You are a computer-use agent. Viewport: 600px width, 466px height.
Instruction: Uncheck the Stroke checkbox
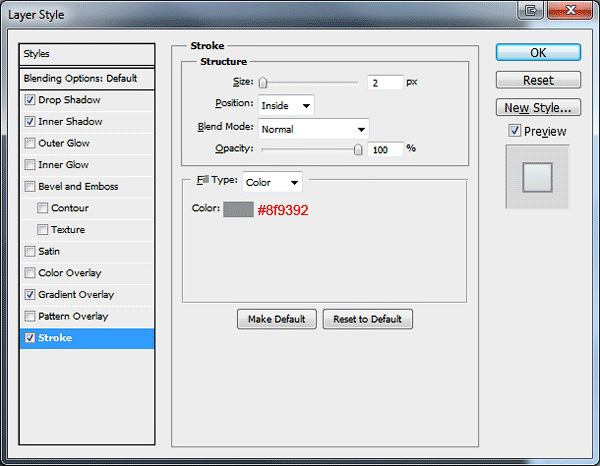30,338
